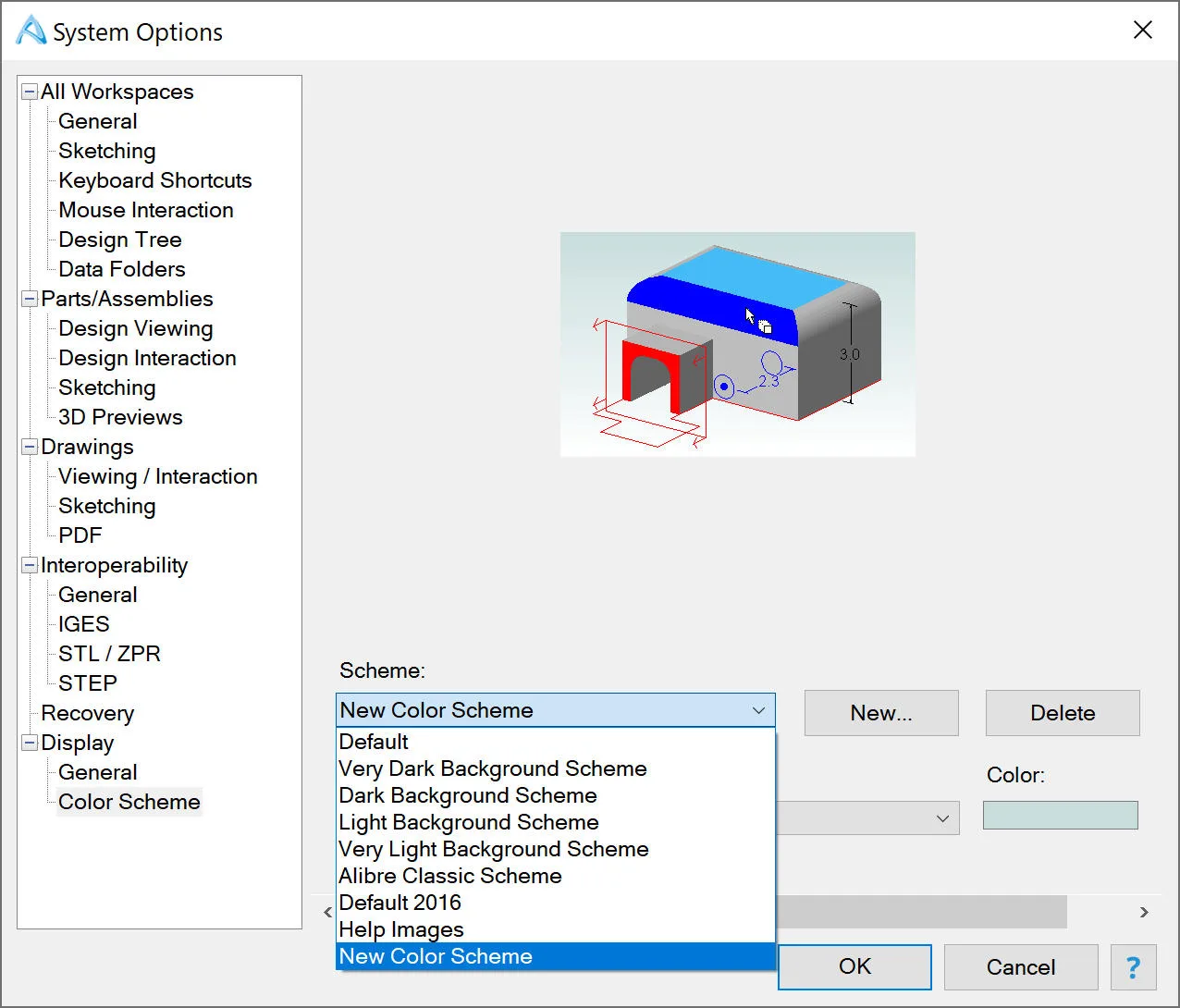
Task: Delete the selected color scheme
Action: click(1063, 713)
